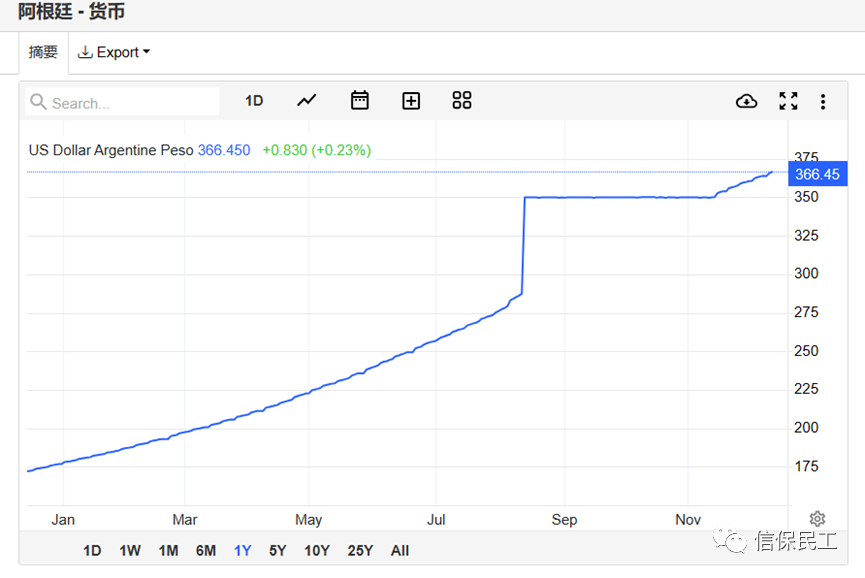This screenshot has width=865, height=578.
Task: Open the 1D interval selector in toolbar
Action: [x=254, y=101]
